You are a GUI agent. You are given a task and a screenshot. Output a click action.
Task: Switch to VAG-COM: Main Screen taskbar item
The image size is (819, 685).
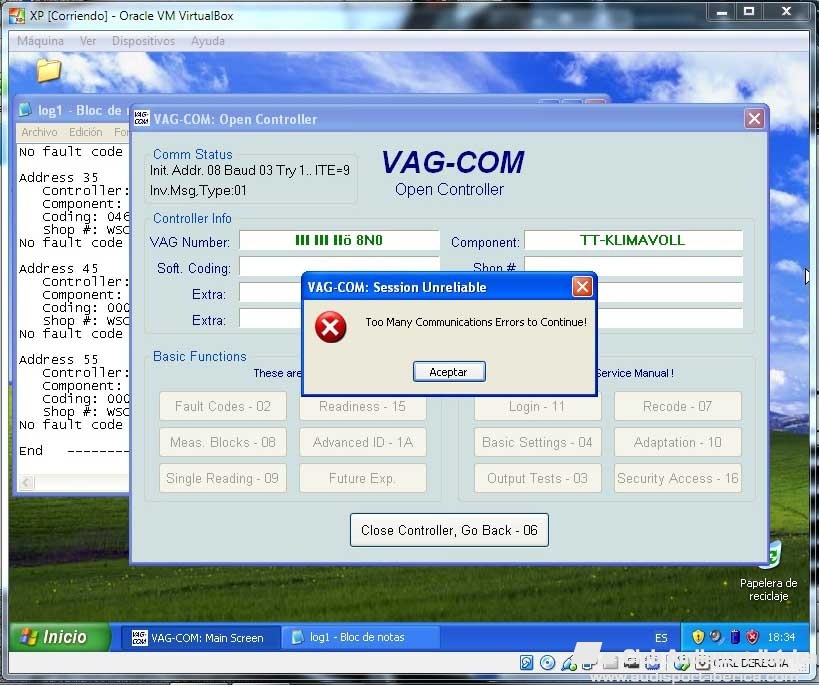click(x=200, y=637)
